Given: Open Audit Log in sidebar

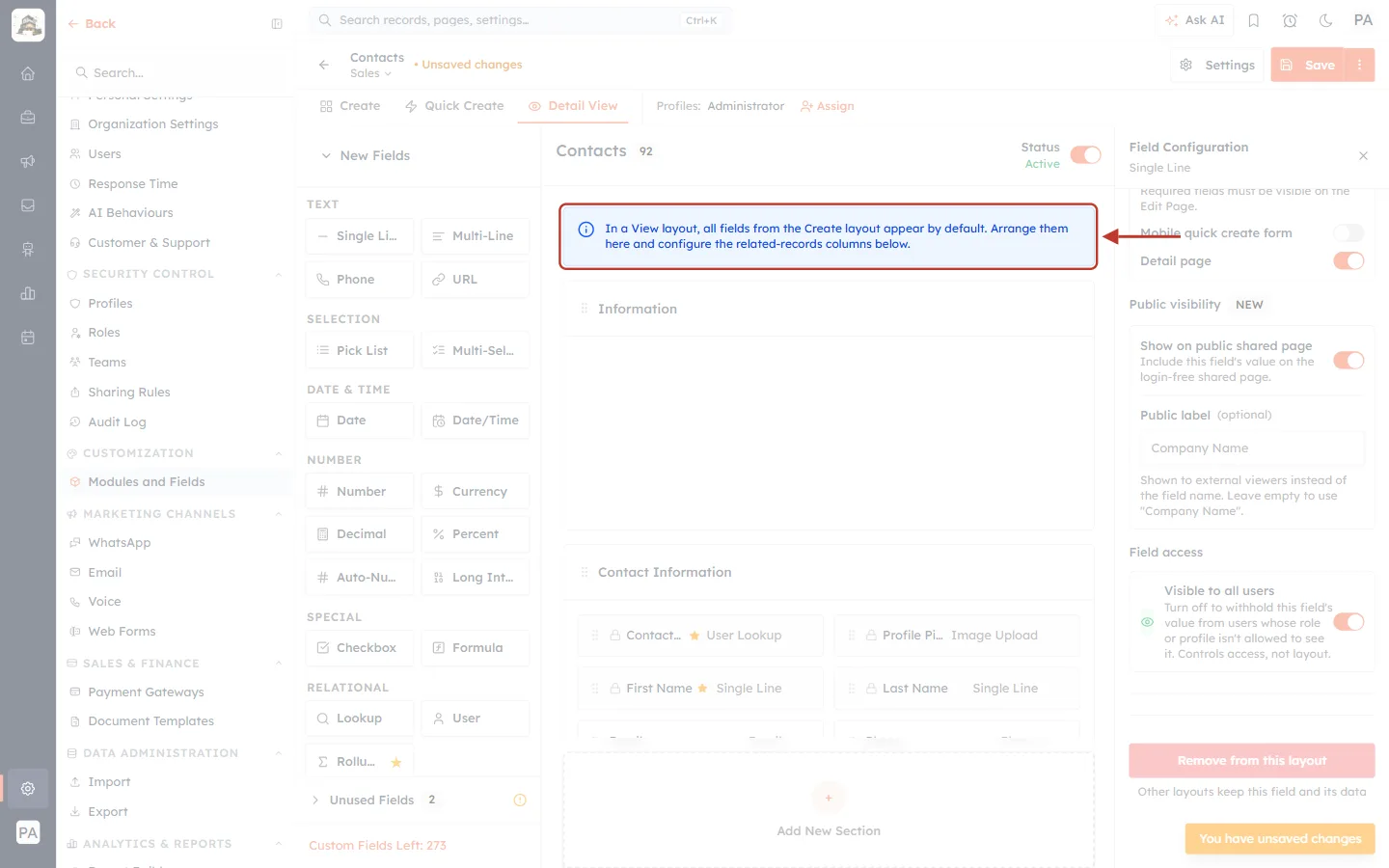Looking at the screenshot, I should click(x=117, y=422).
